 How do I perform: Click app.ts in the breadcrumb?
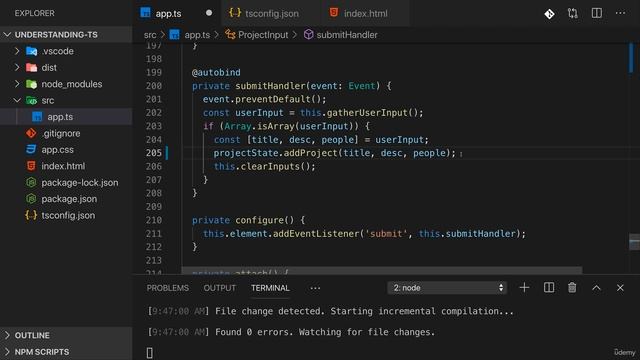(x=197, y=35)
